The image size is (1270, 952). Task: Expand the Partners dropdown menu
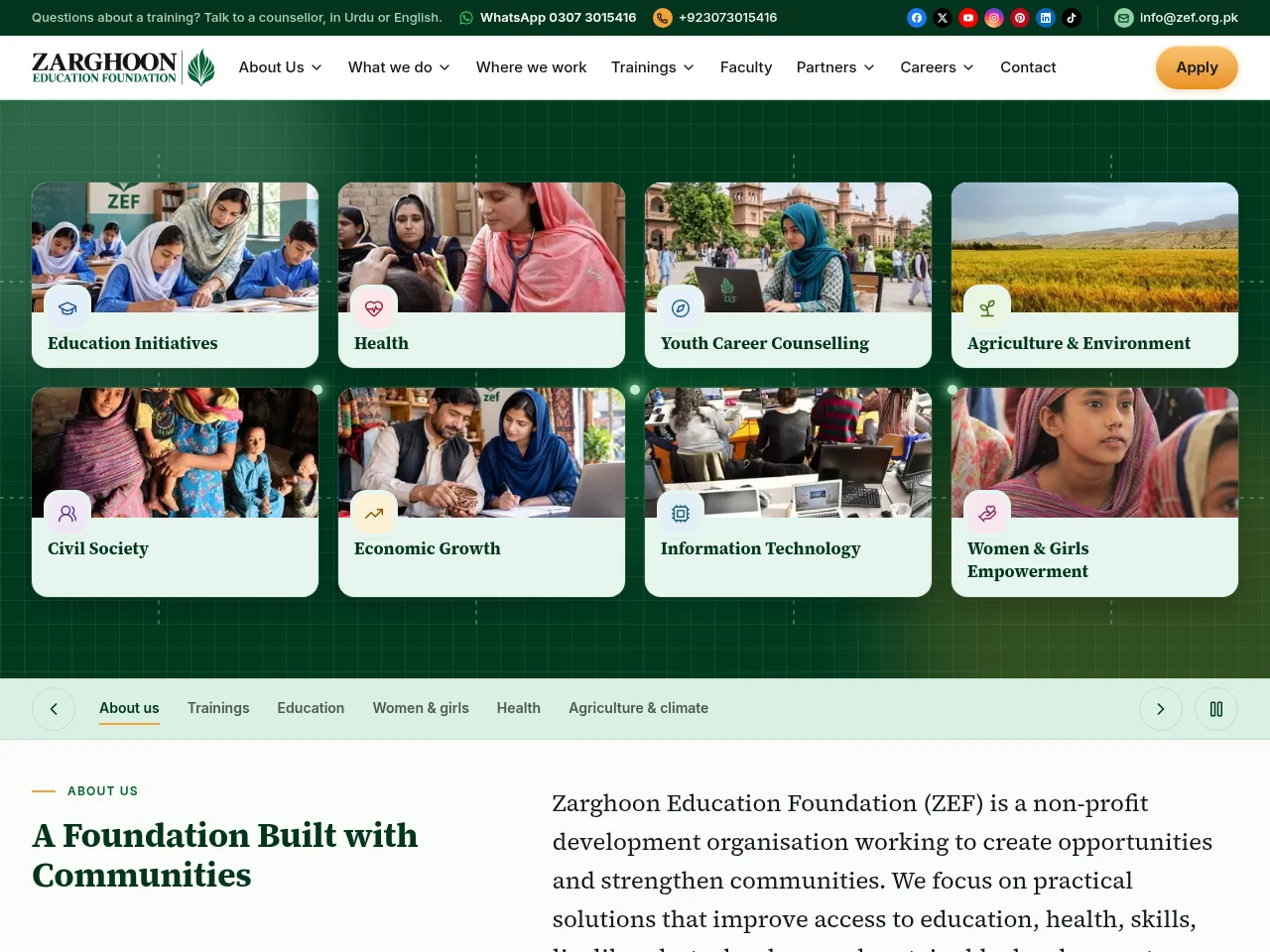click(x=835, y=67)
